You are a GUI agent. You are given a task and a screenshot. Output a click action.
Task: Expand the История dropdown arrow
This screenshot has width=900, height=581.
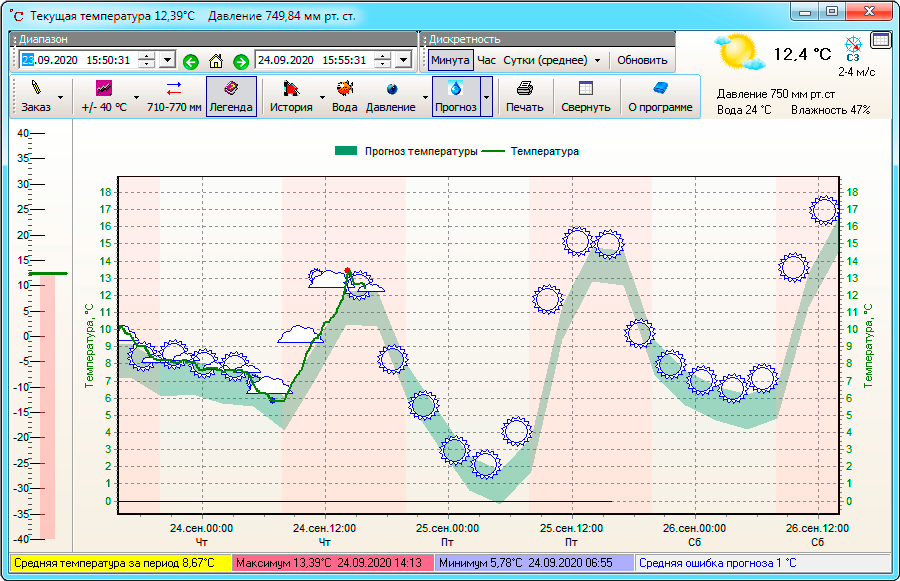pyautogui.click(x=322, y=97)
